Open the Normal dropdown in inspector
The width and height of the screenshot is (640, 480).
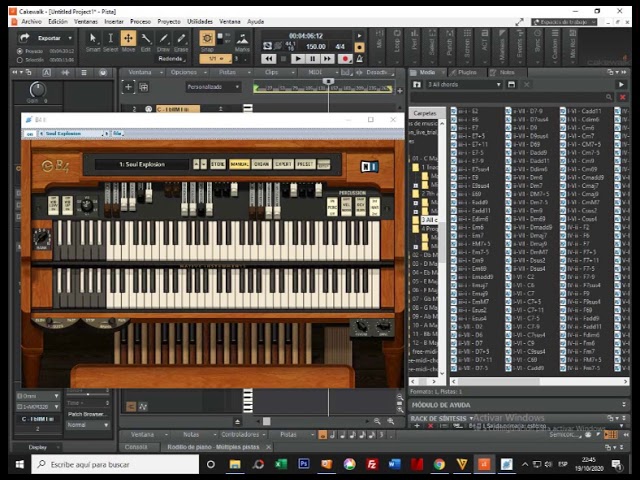[88, 425]
